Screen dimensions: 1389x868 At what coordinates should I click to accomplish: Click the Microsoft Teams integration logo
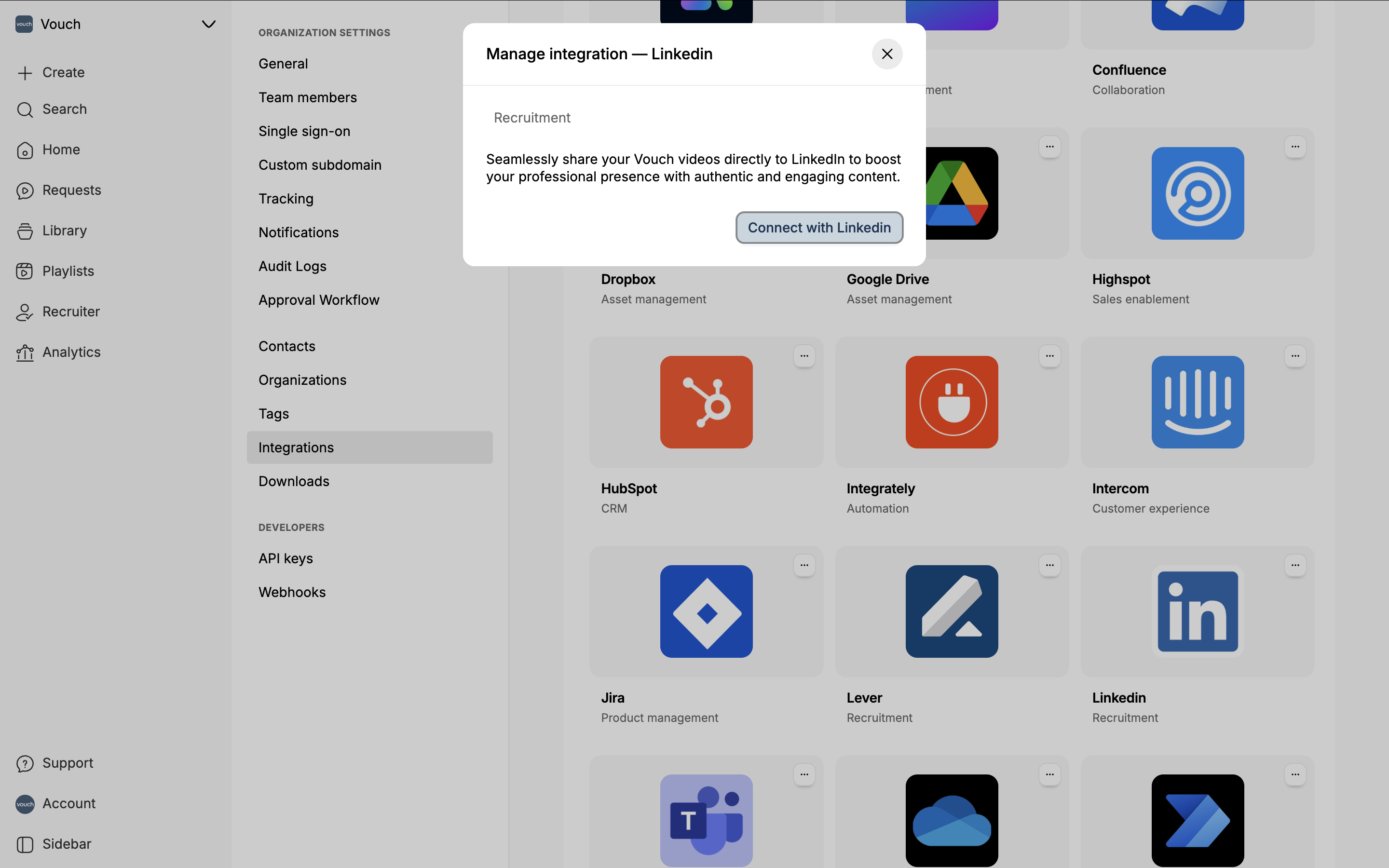click(x=706, y=821)
